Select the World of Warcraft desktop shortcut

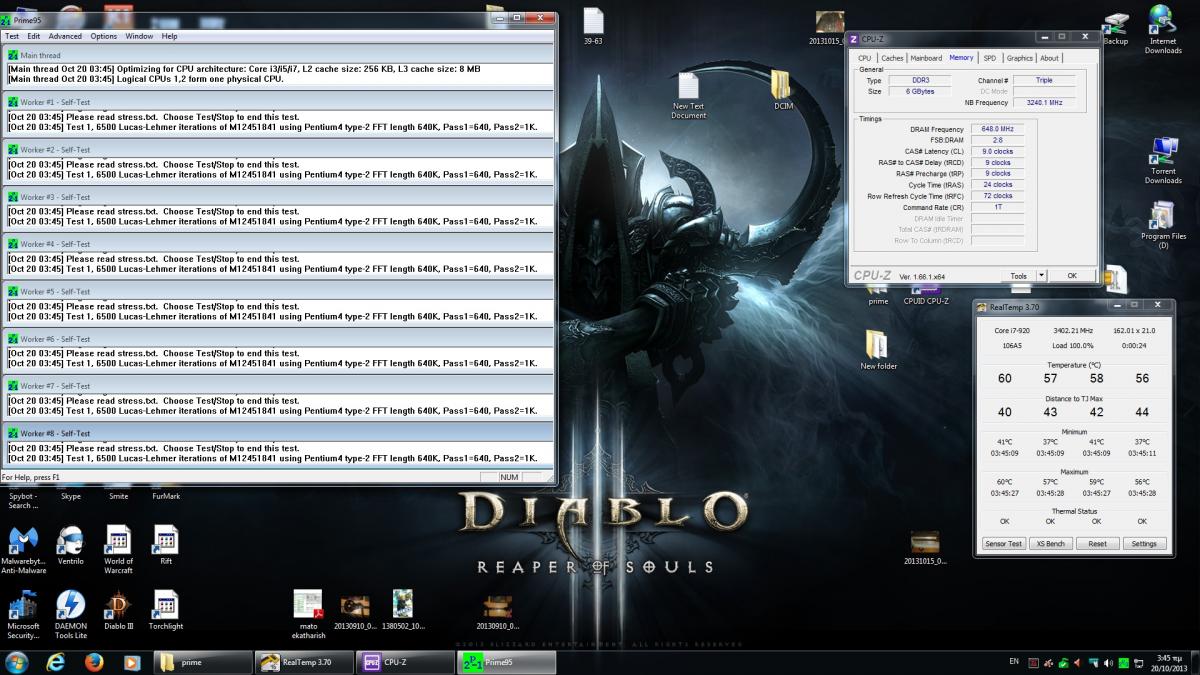[118, 550]
